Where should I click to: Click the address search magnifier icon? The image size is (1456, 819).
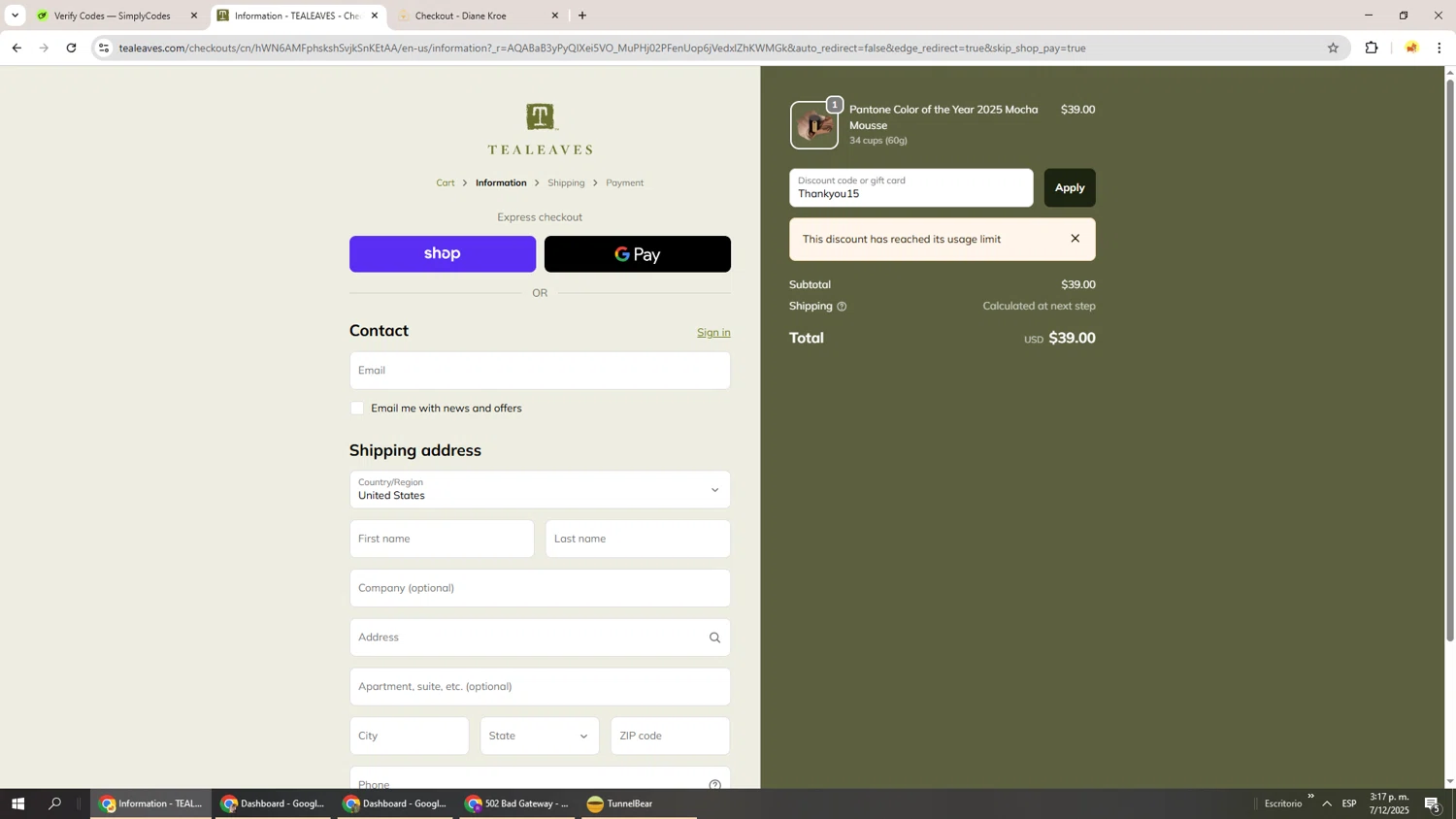pyautogui.click(x=714, y=638)
